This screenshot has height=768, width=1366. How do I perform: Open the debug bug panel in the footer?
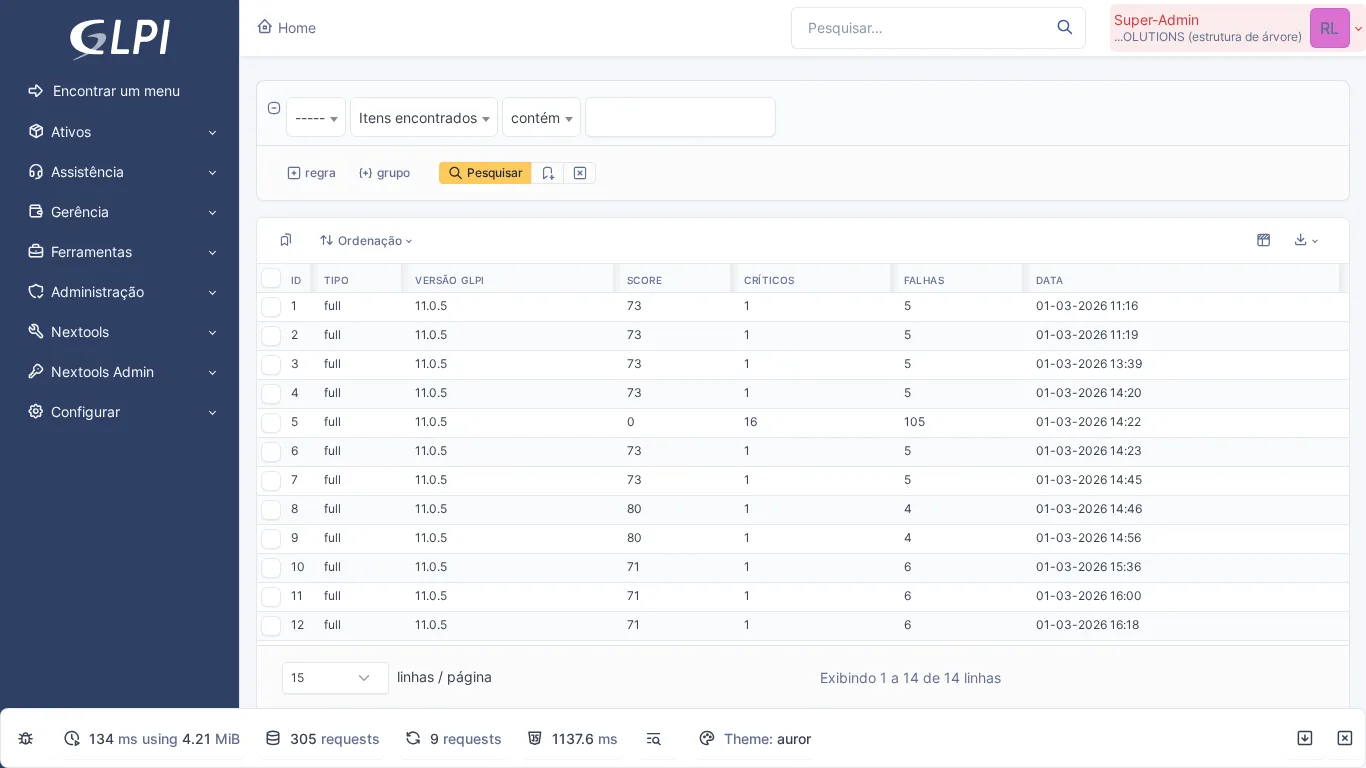tap(25, 738)
